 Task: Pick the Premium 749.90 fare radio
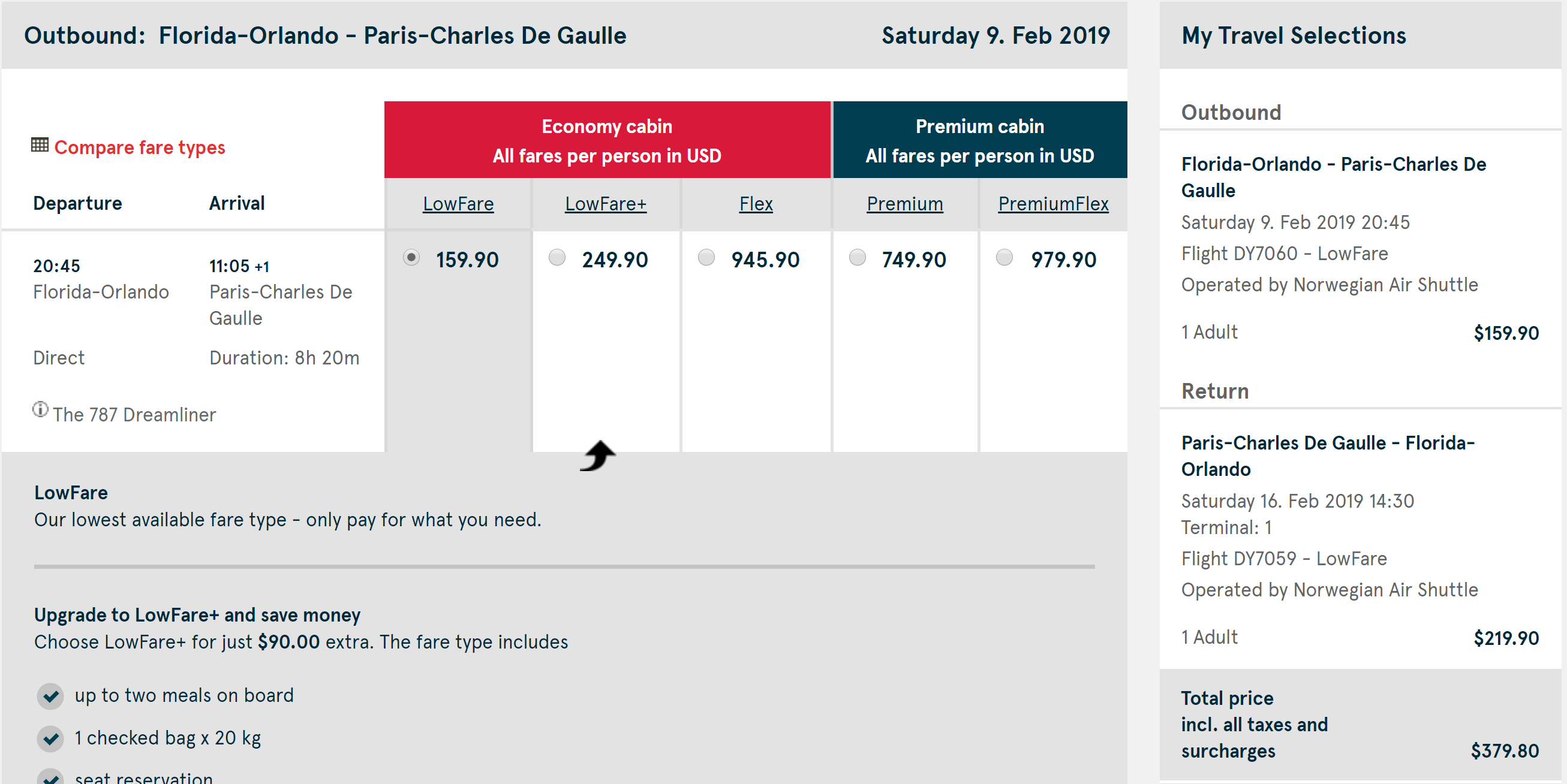pos(857,258)
